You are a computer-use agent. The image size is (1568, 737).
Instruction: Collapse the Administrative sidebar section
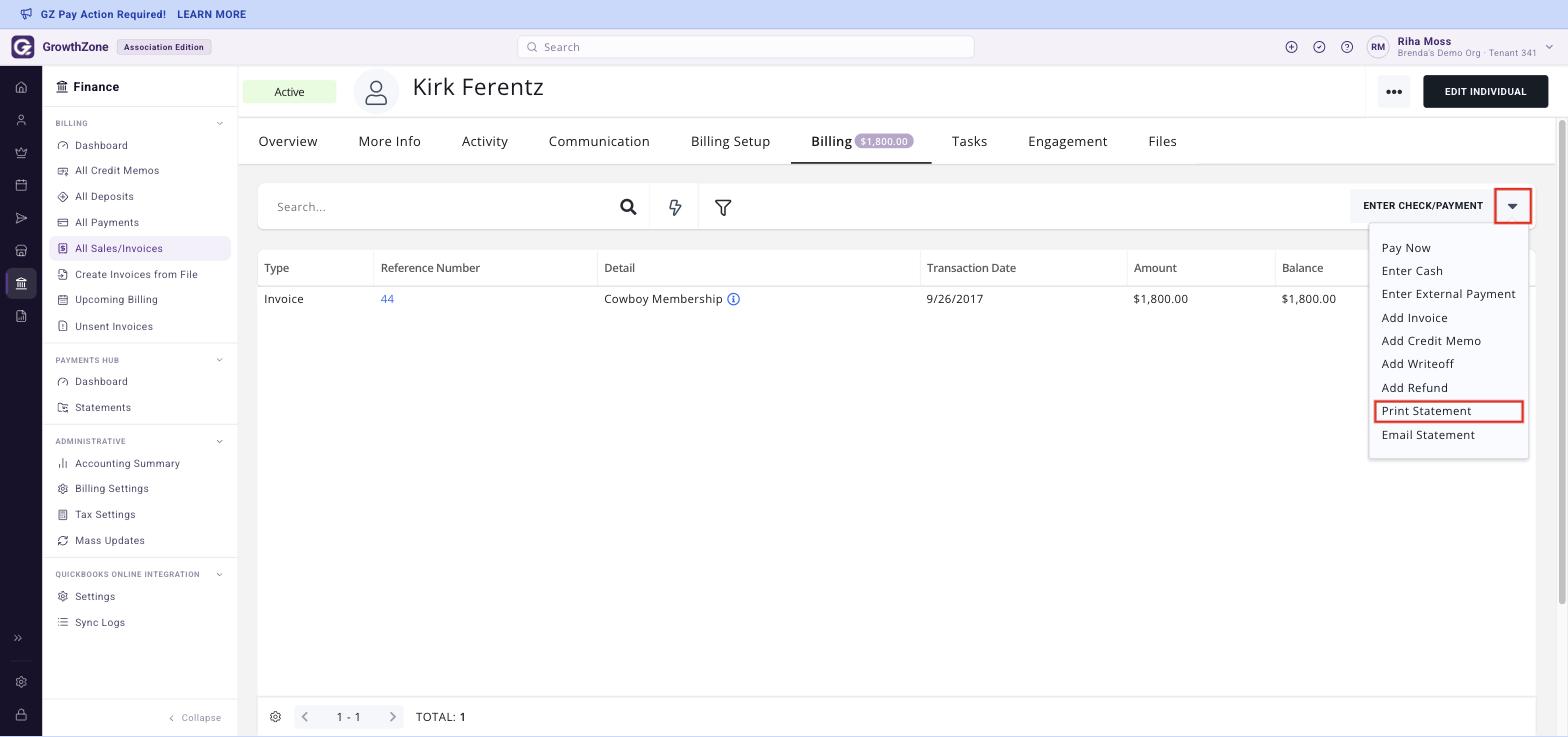pyautogui.click(x=220, y=441)
